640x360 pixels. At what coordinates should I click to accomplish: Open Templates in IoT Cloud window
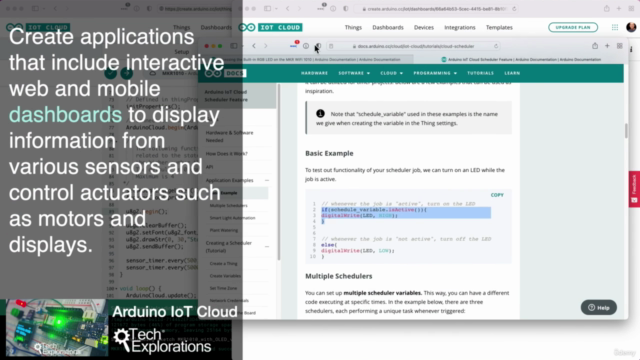click(499, 27)
